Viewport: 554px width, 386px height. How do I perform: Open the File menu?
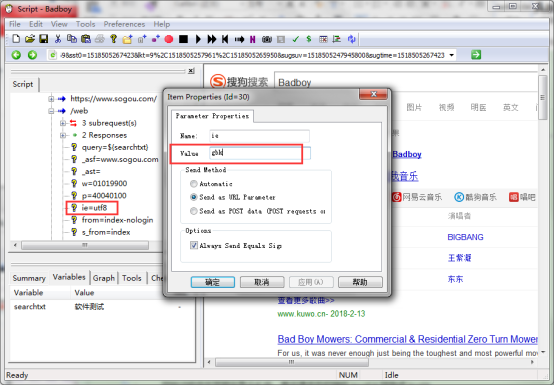click(x=15, y=24)
